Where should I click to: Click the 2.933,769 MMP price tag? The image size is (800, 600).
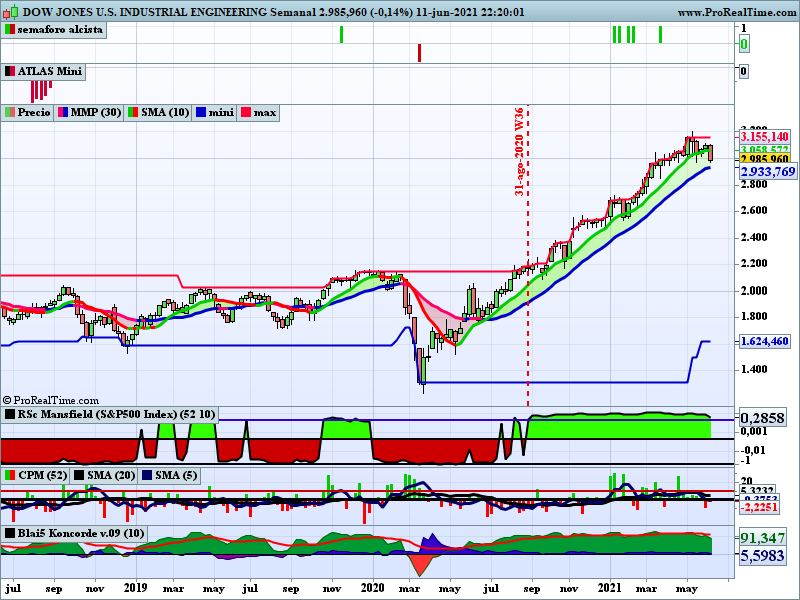[767, 172]
